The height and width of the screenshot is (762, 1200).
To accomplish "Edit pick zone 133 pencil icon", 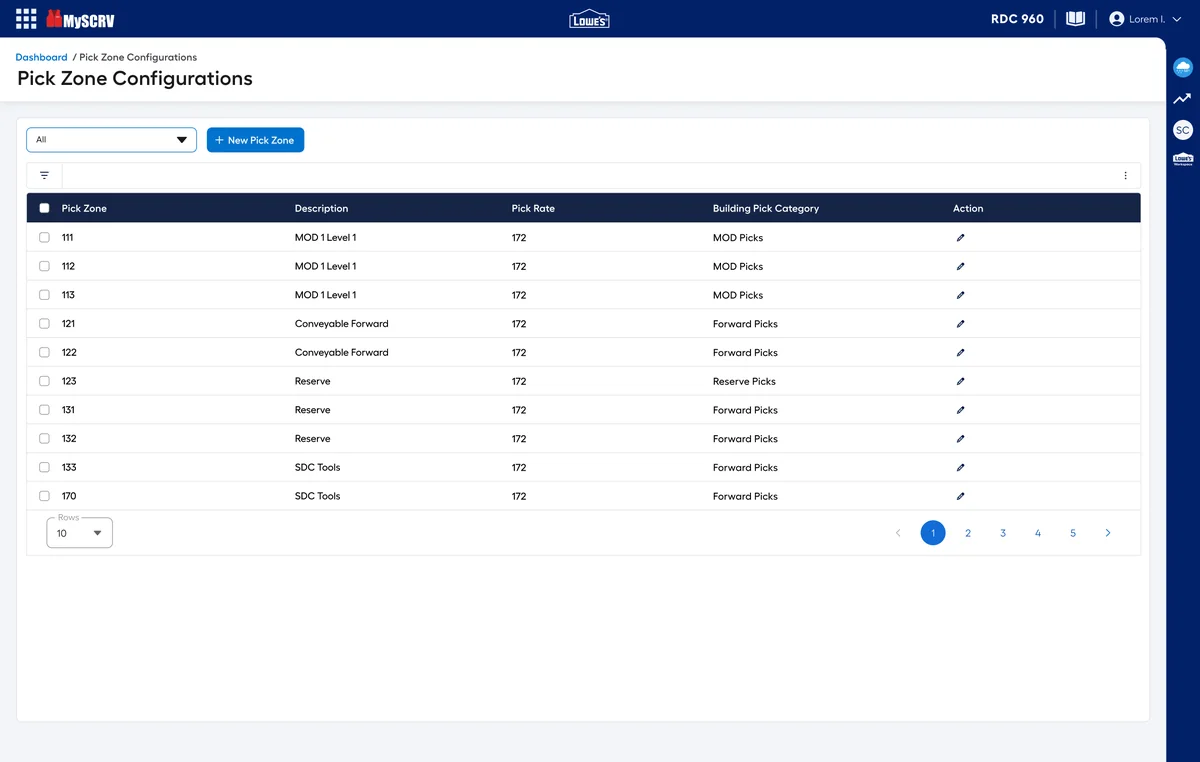I will 960,467.
